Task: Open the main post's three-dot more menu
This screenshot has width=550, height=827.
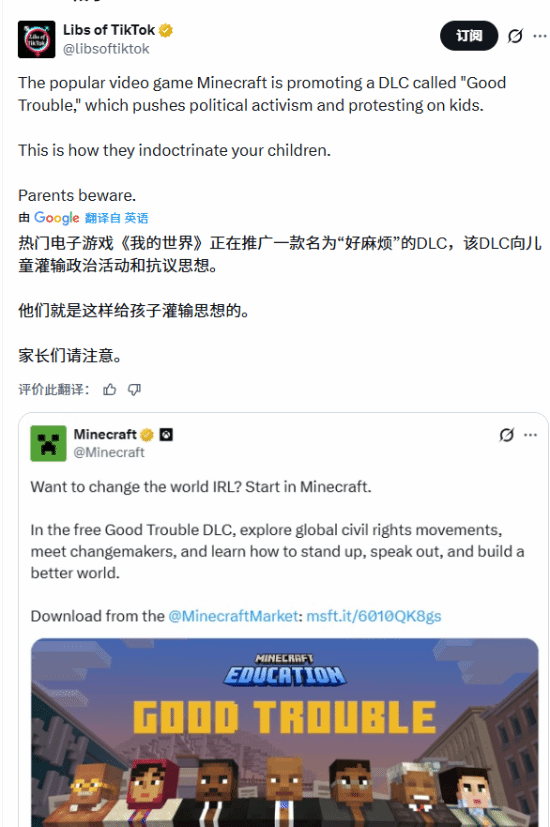Action: click(539, 36)
